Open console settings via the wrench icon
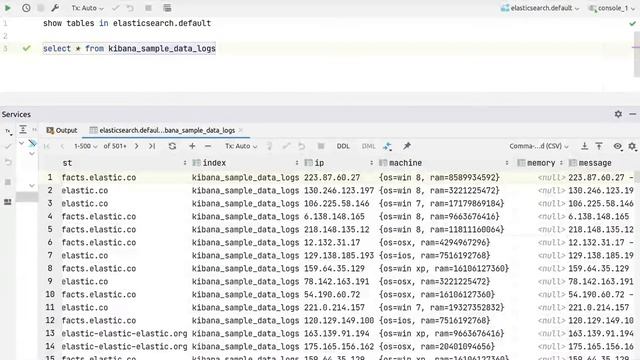This screenshot has height=360, width=640. click(x=55, y=8)
